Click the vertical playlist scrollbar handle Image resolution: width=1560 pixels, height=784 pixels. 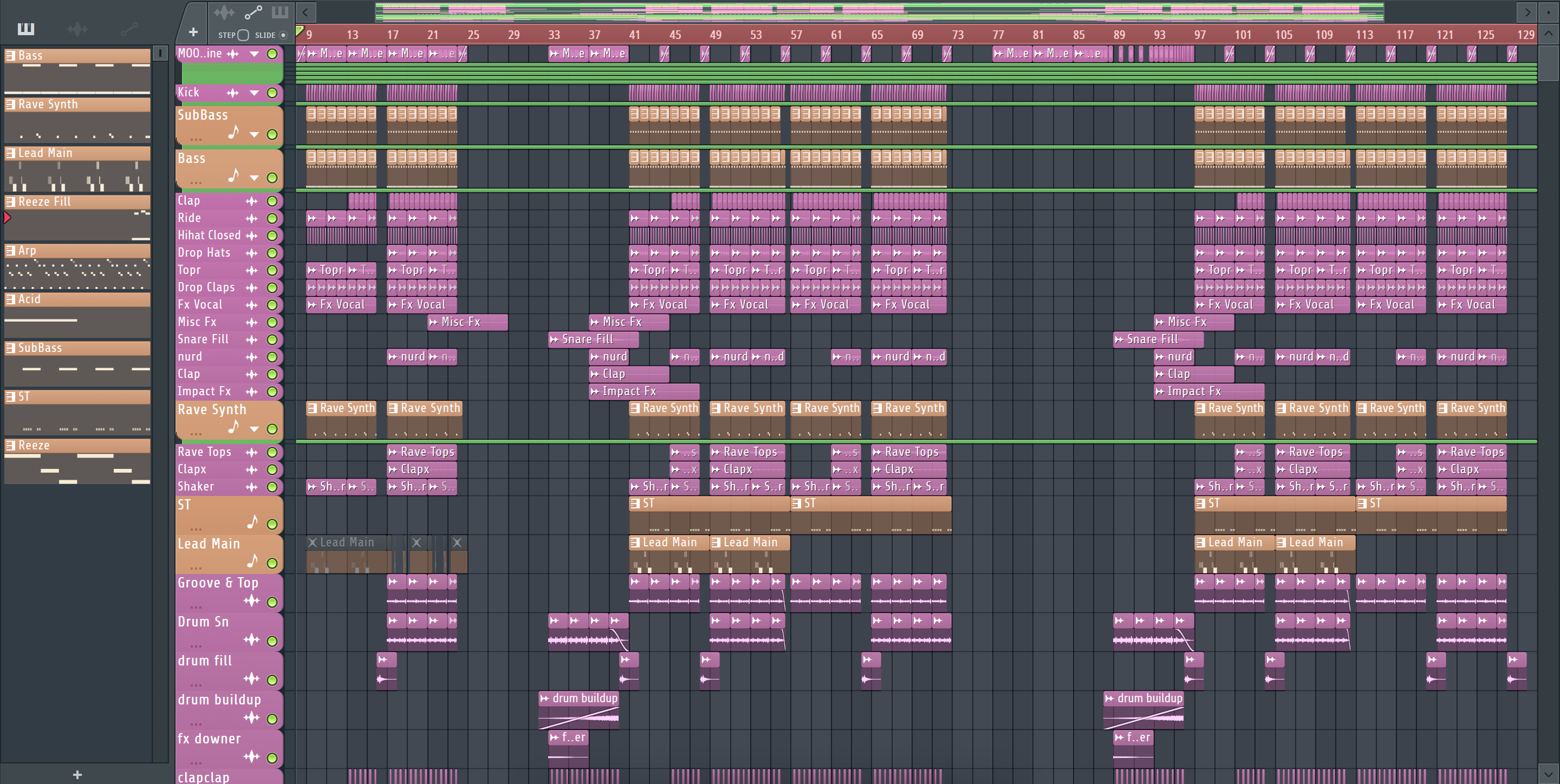tap(1549, 62)
